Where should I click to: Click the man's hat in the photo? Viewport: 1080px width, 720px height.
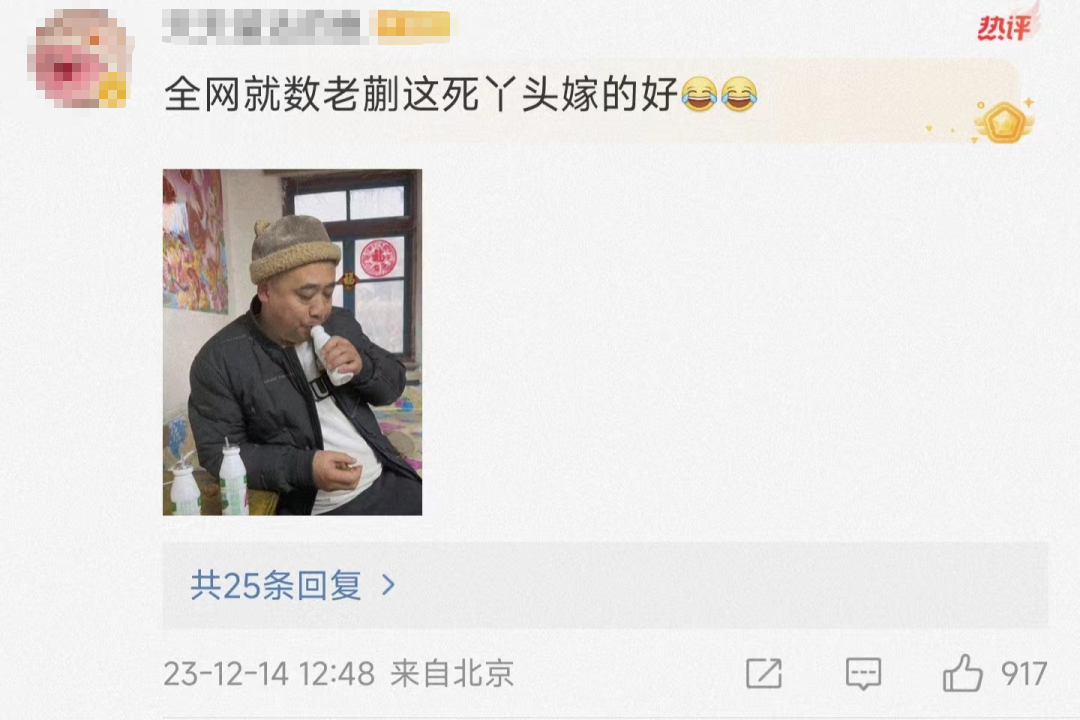click(x=294, y=248)
